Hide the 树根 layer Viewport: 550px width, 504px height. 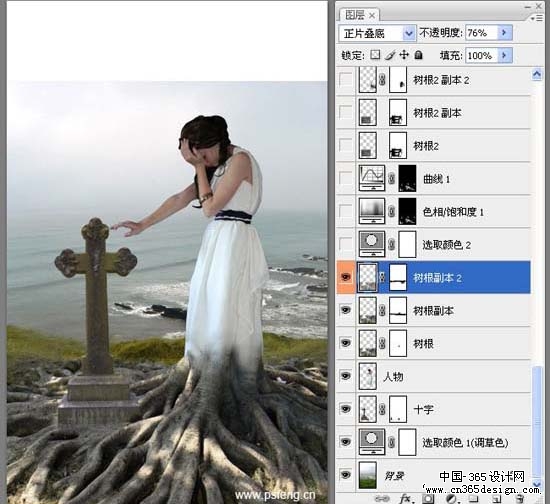346,343
